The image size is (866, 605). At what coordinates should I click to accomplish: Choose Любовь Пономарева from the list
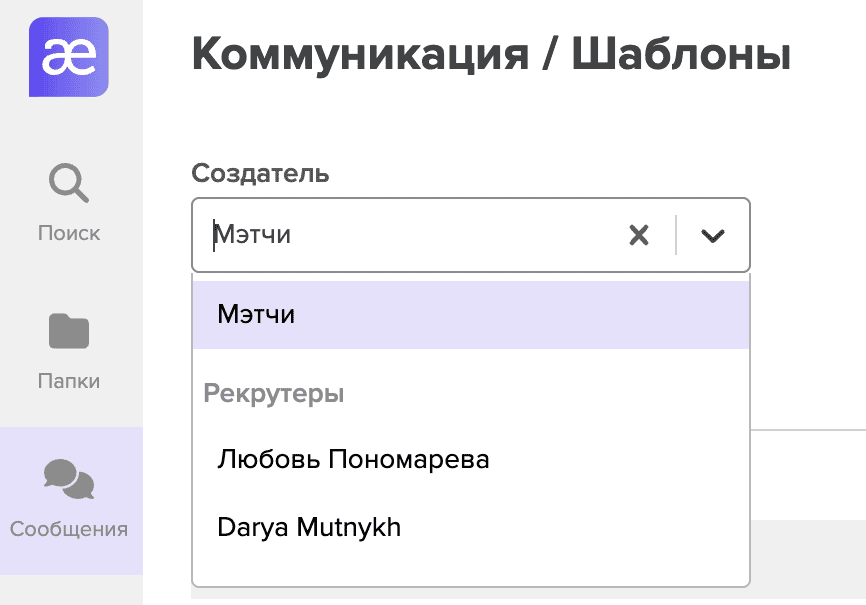pyautogui.click(x=353, y=459)
